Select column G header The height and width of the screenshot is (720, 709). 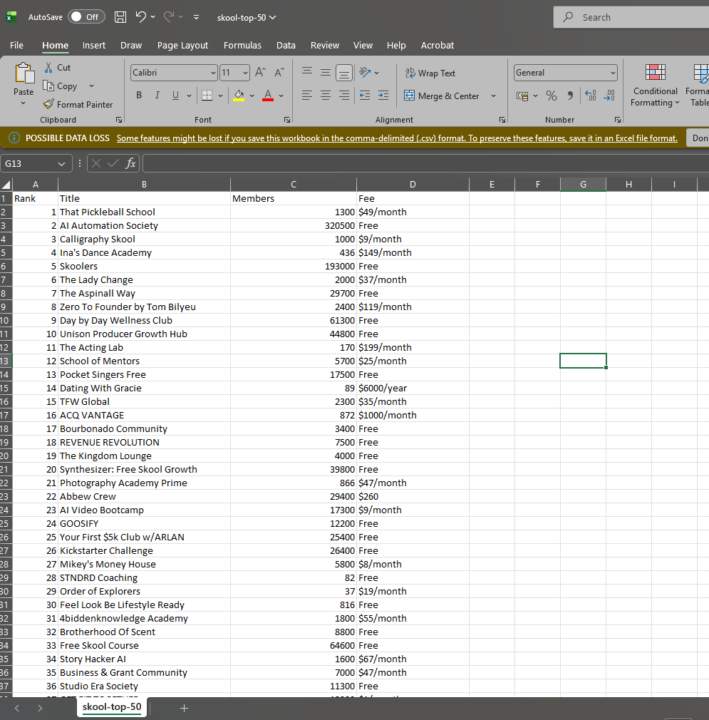pyautogui.click(x=583, y=185)
